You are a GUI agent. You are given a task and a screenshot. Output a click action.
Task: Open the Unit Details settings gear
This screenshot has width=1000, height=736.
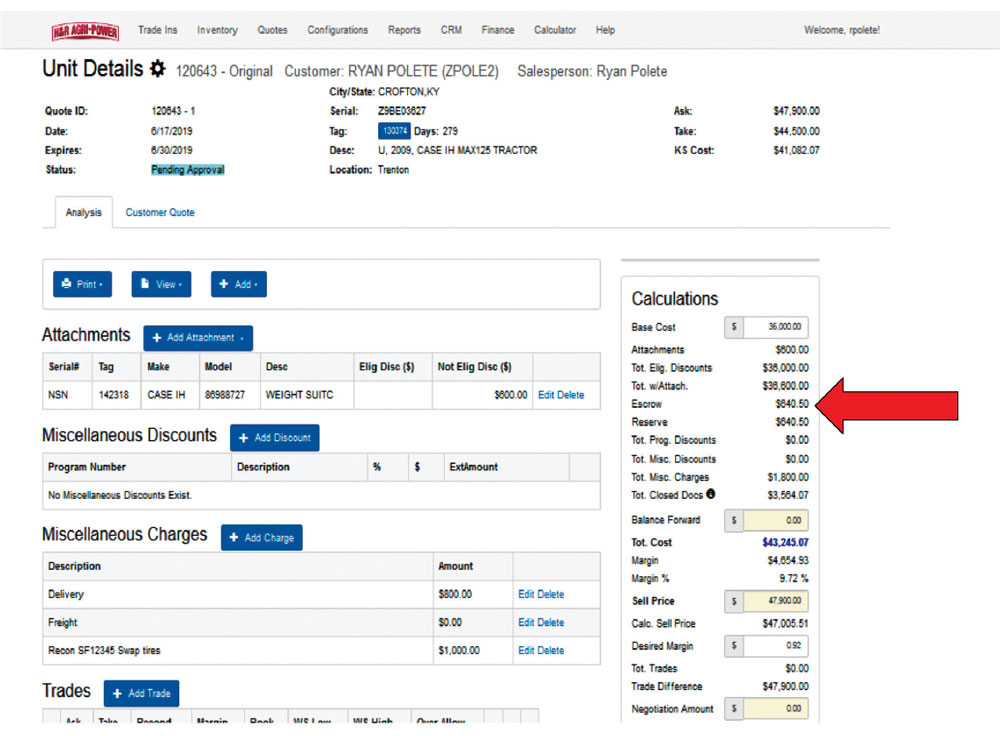coord(158,68)
